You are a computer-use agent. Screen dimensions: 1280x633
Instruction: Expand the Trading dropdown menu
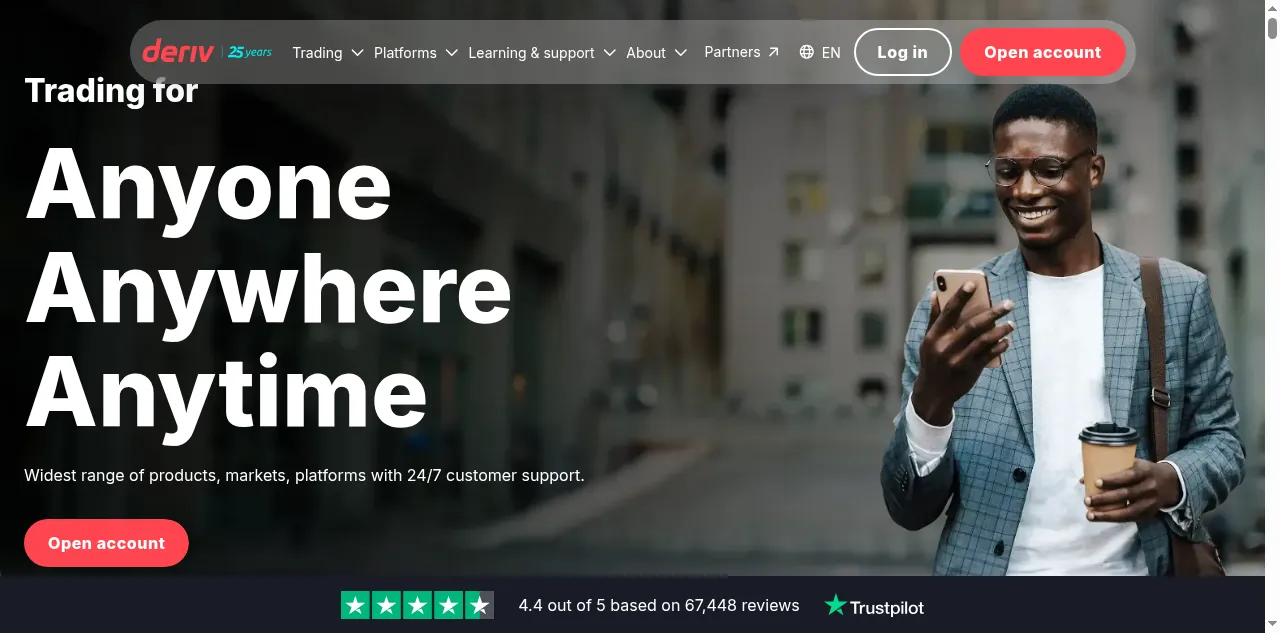pyautogui.click(x=328, y=52)
